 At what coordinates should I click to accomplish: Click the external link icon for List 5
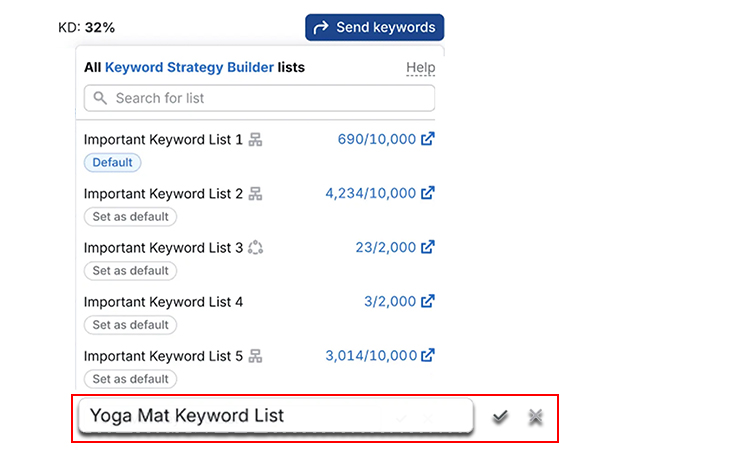coord(428,355)
